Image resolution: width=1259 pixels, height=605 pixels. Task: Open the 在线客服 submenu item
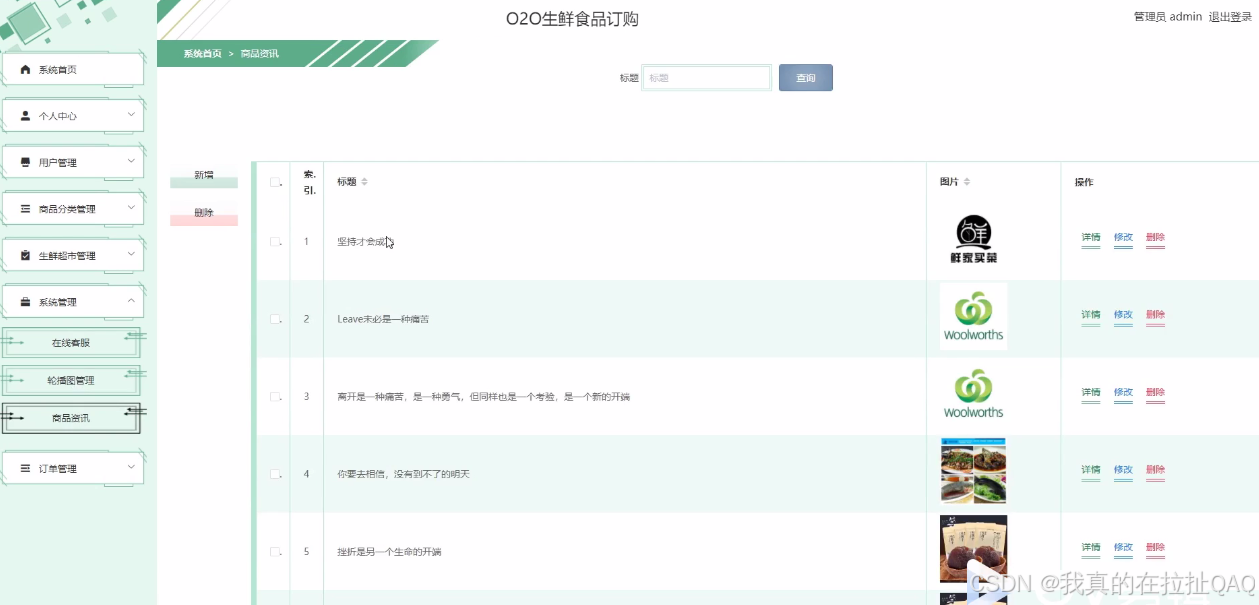pyautogui.click(x=71, y=343)
